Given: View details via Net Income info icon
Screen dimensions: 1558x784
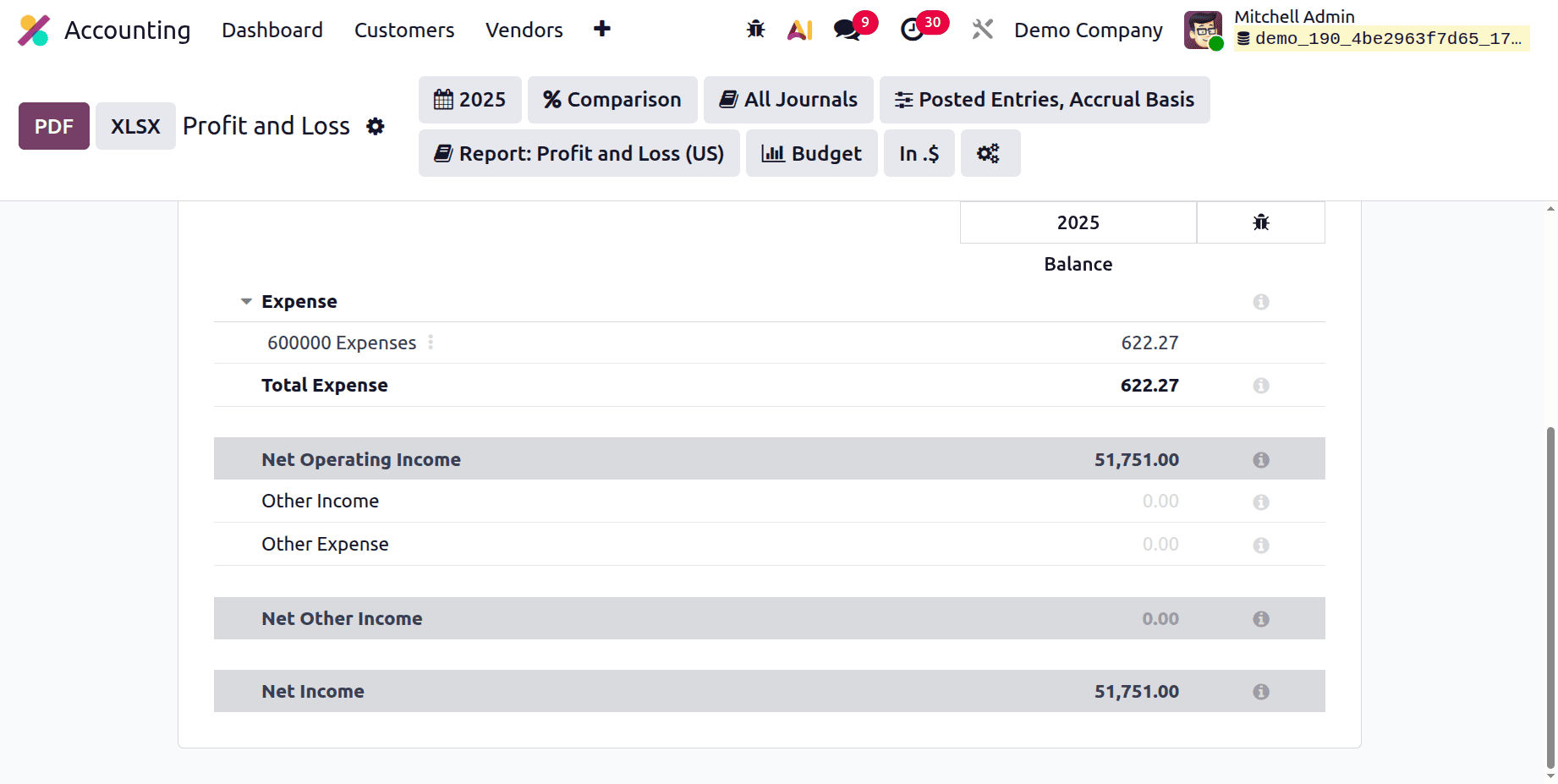Looking at the screenshot, I should tap(1261, 691).
